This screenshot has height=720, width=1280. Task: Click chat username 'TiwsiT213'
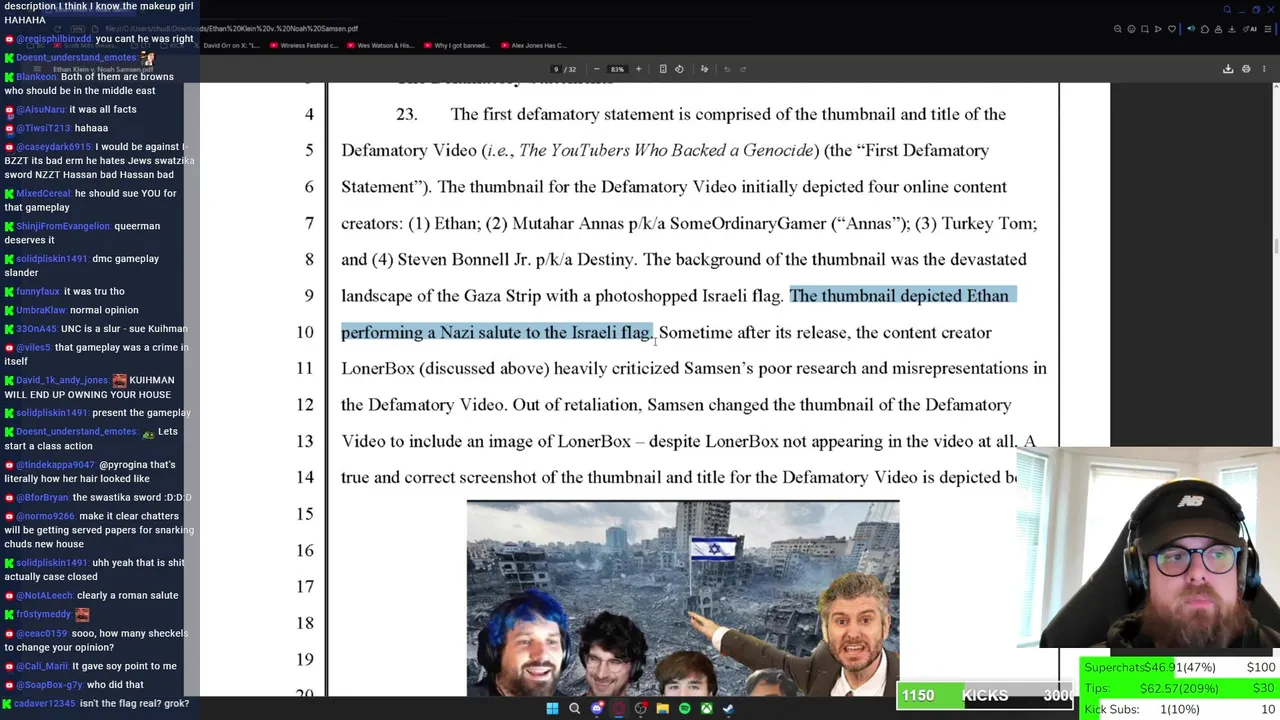(x=43, y=128)
